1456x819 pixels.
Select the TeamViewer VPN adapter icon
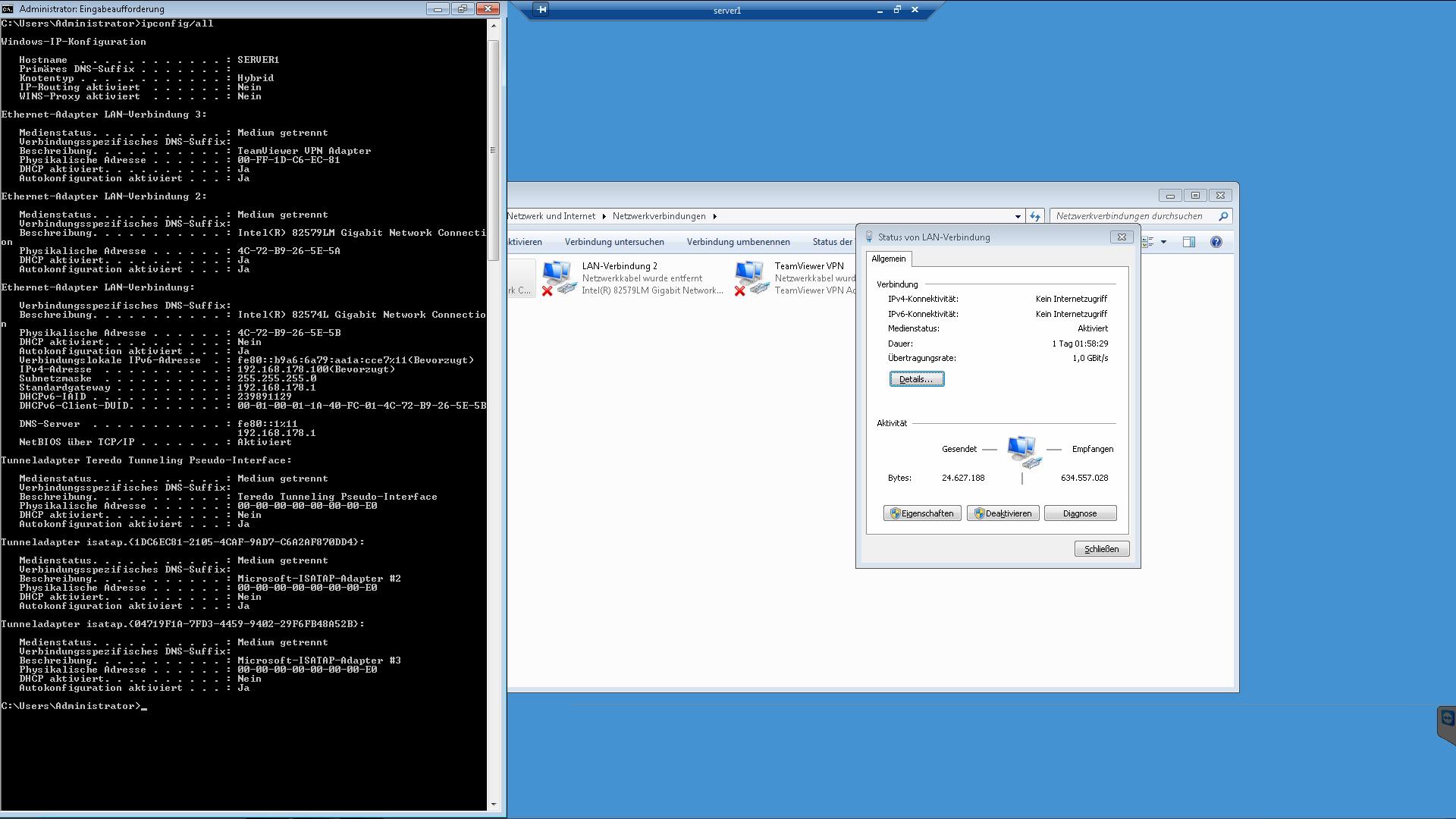click(752, 278)
